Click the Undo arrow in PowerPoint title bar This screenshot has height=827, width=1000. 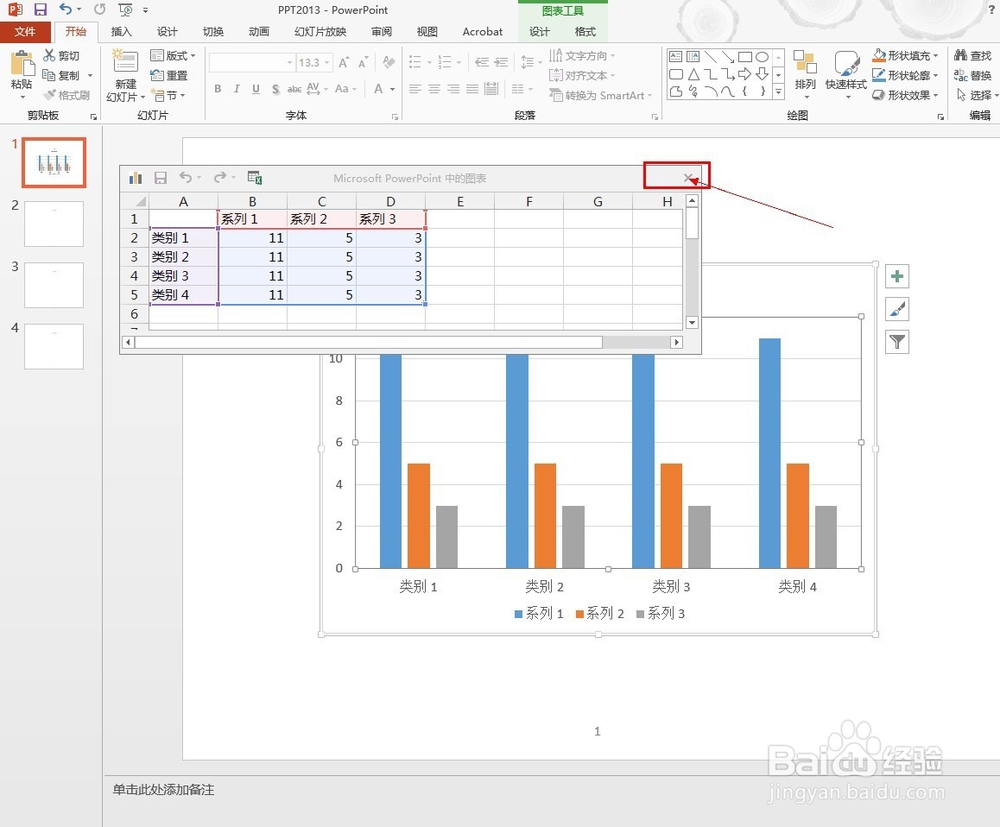pyautogui.click(x=65, y=10)
